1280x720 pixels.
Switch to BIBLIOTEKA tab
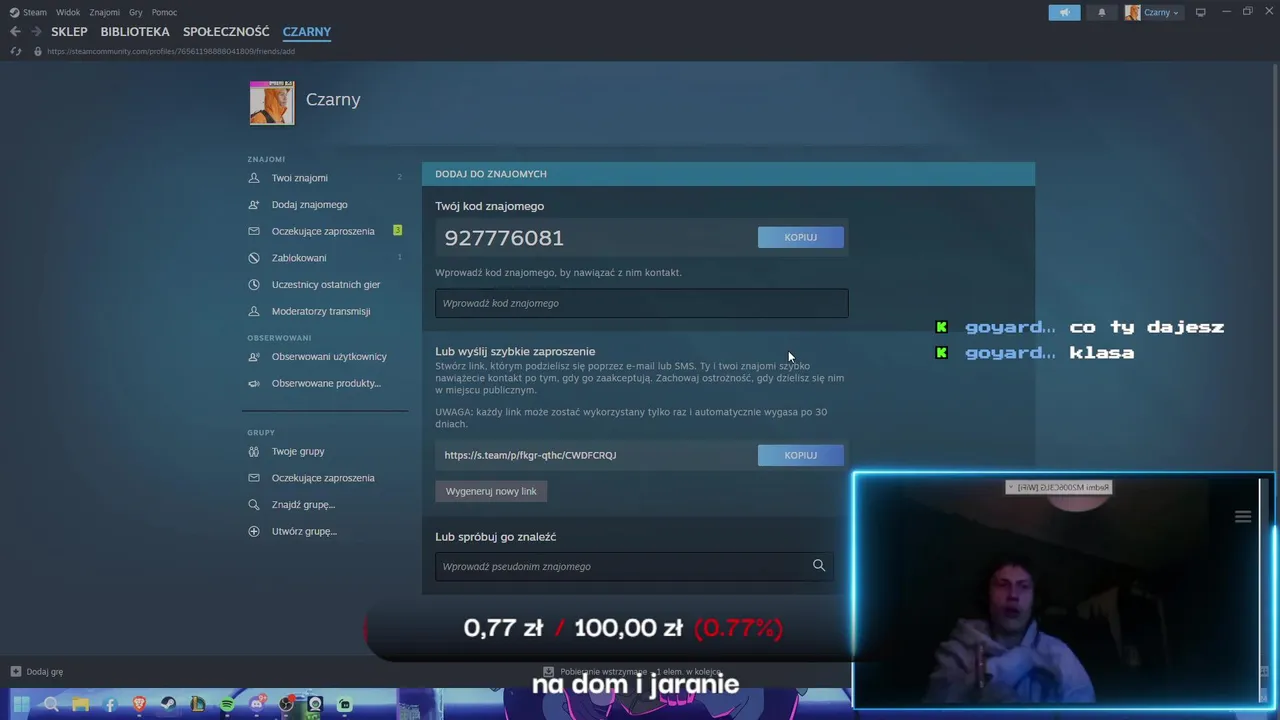click(x=135, y=31)
